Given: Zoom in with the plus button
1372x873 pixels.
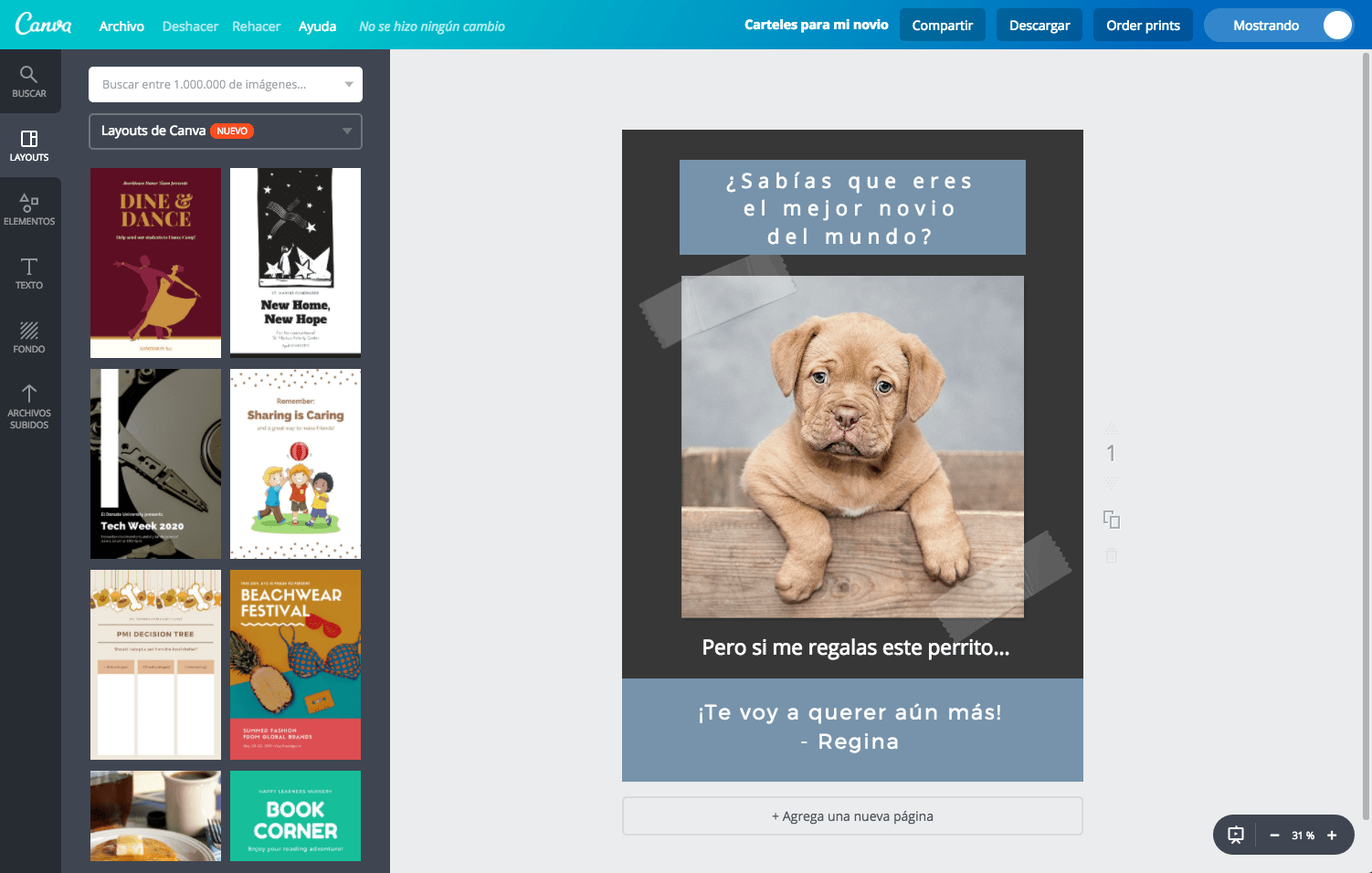Looking at the screenshot, I should [x=1332, y=836].
